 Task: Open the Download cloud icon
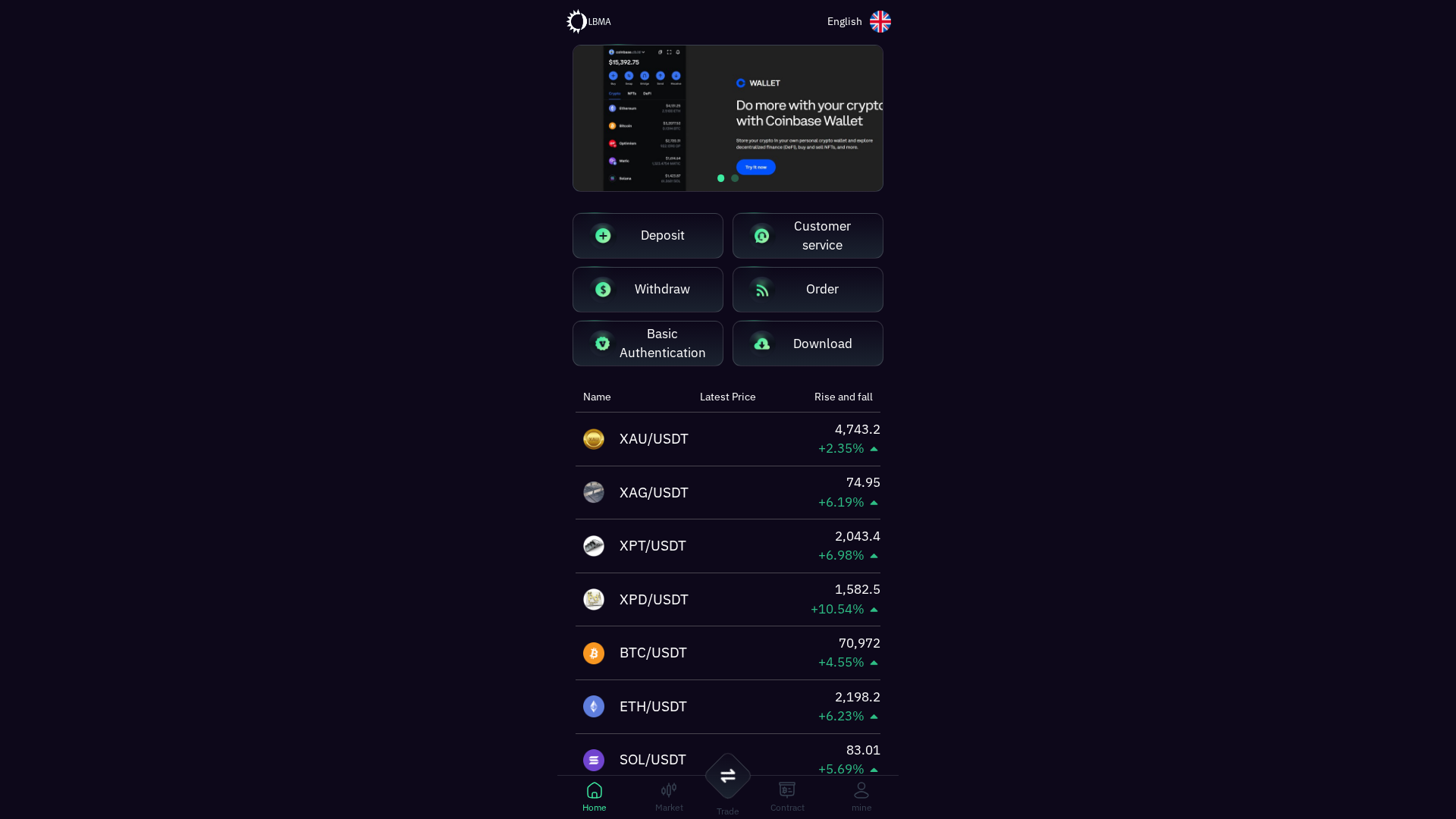[761, 344]
